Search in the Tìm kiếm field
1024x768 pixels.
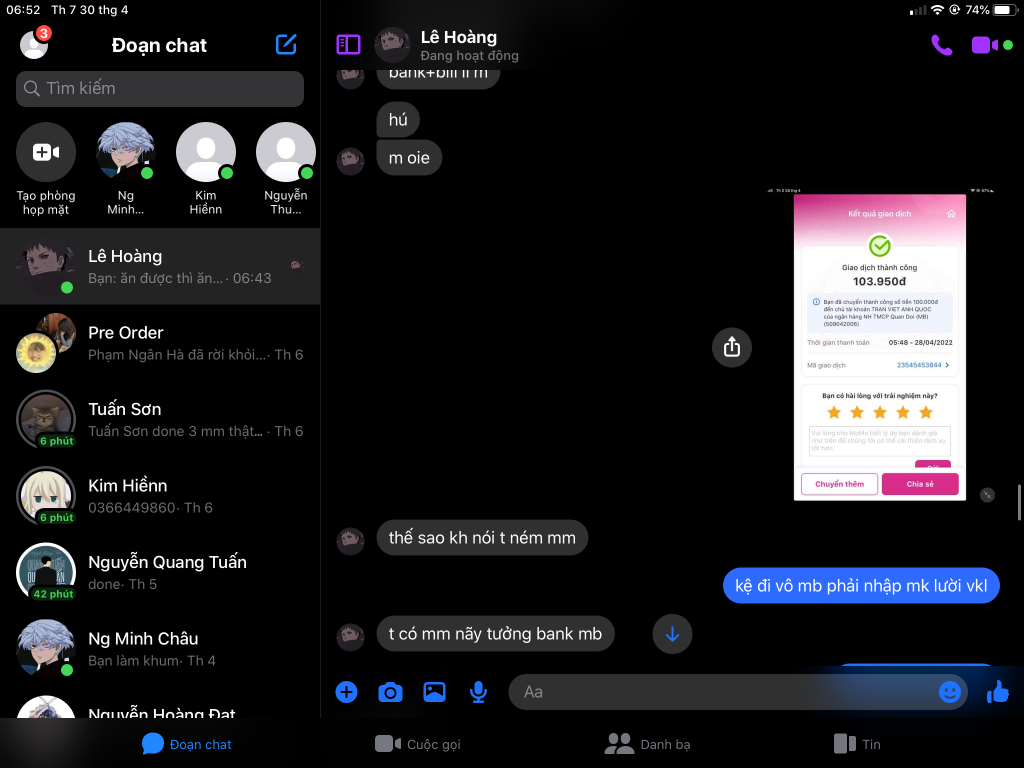click(160, 89)
